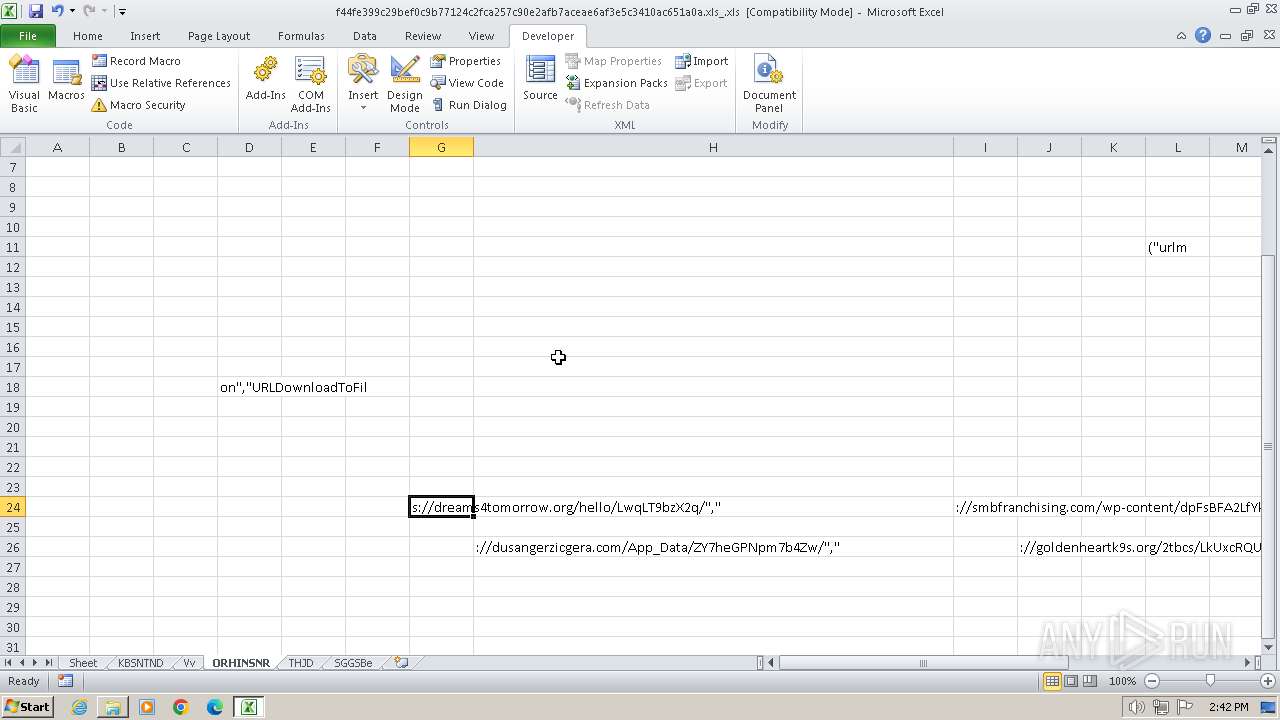Toggle Design Mode
This screenshot has height=720, width=1280.
pos(405,84)
